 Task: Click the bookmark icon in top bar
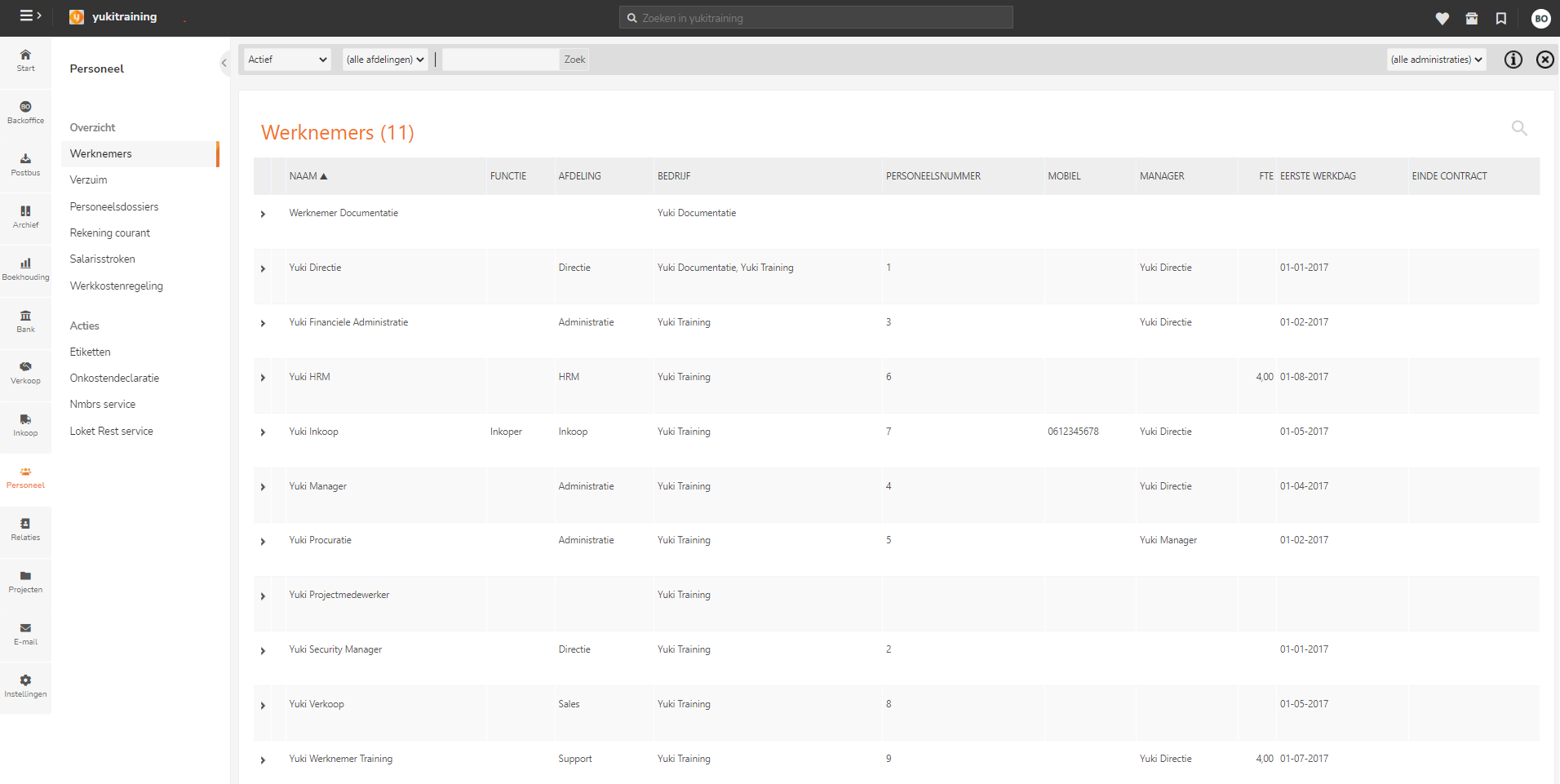coord(1500,18)
